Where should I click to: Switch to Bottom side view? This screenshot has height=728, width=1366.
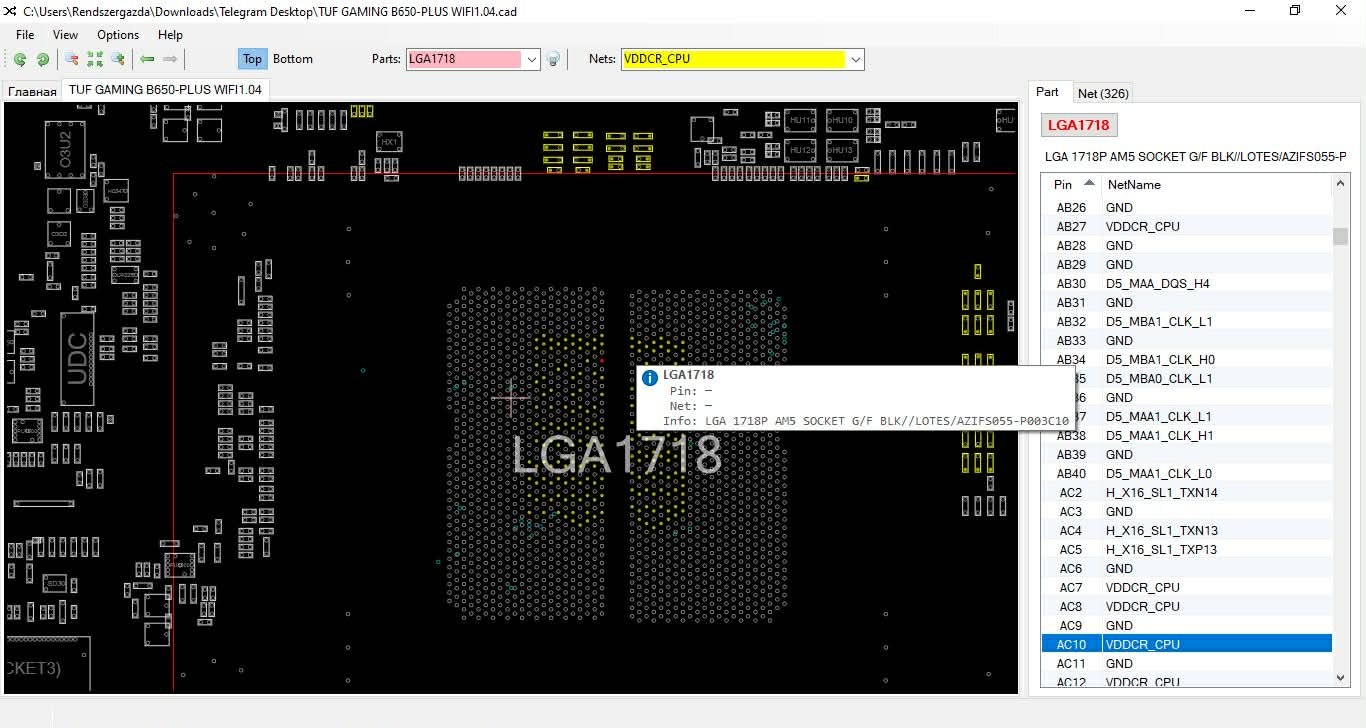coord(293,59)
